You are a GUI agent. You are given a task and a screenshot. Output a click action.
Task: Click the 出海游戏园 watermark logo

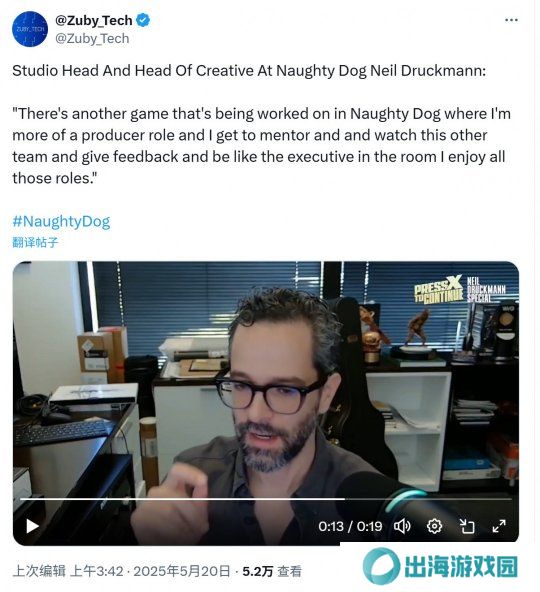pos(440,566)
